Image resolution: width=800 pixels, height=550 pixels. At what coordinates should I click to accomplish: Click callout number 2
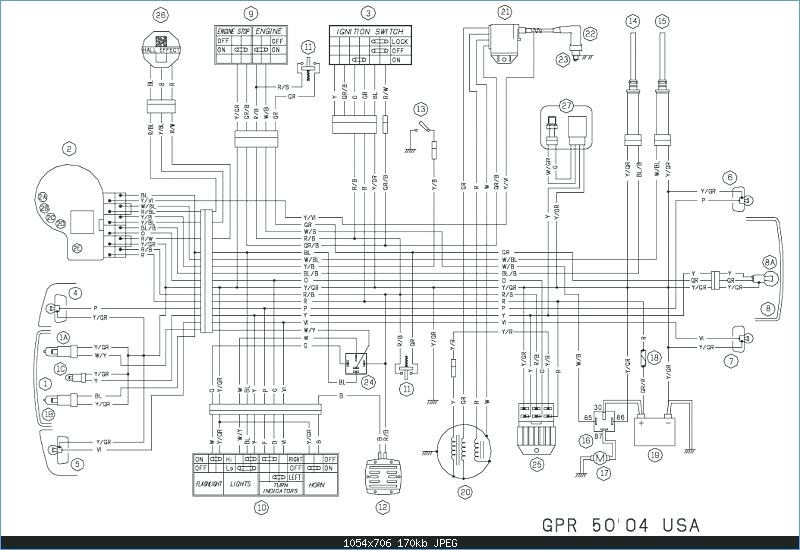[x=68, y=149]
